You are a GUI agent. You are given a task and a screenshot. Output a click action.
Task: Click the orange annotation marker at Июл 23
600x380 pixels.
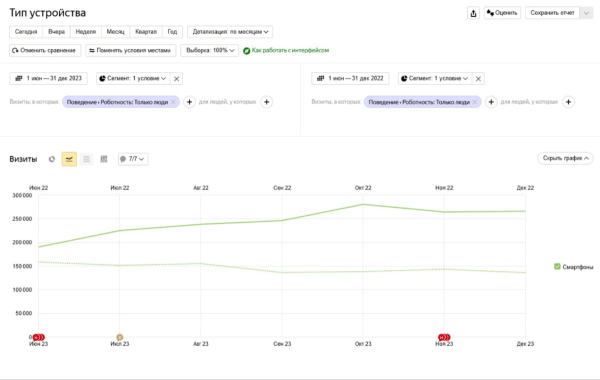120,337
